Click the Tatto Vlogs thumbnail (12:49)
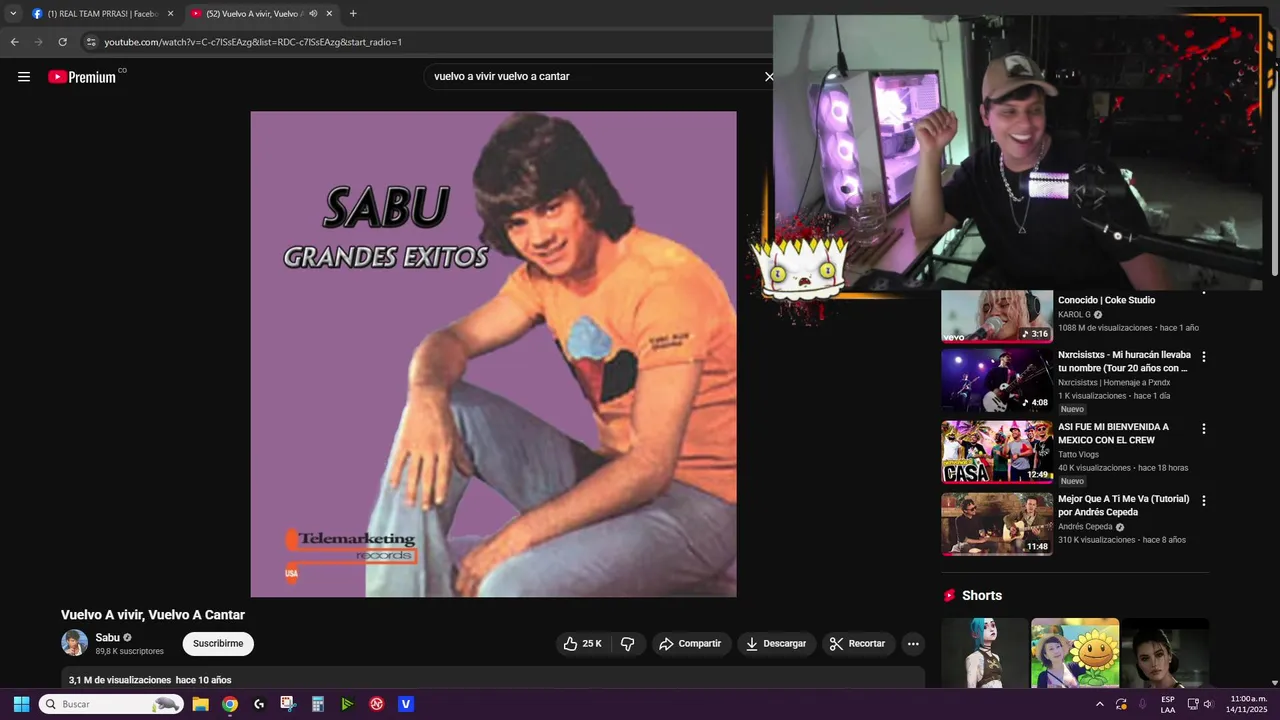 click(997, 452)
